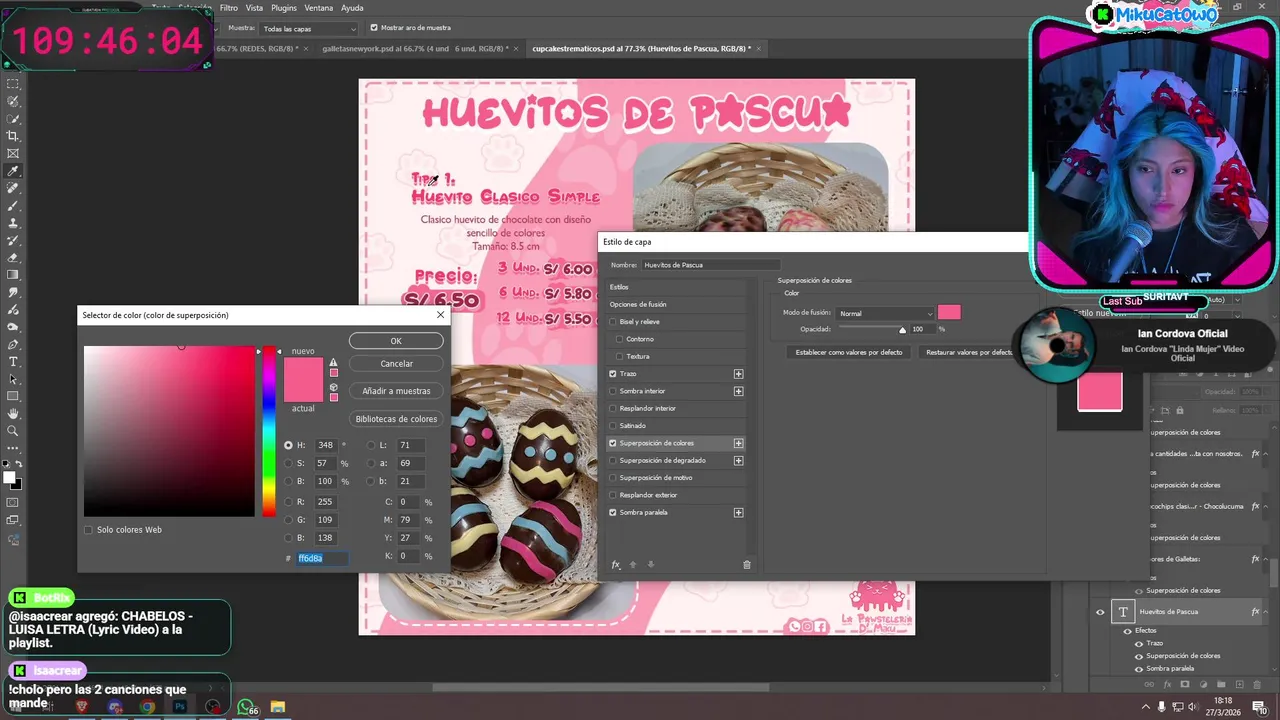Select the Zoom tool
1280x720 pixels.
(13, 431)
